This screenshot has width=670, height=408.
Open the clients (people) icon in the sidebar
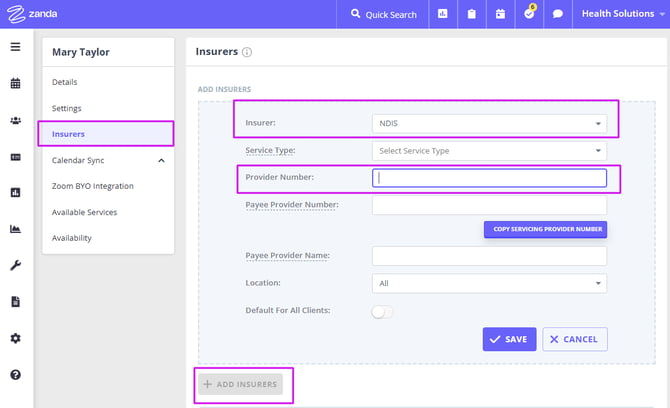[x=15, y=121]
